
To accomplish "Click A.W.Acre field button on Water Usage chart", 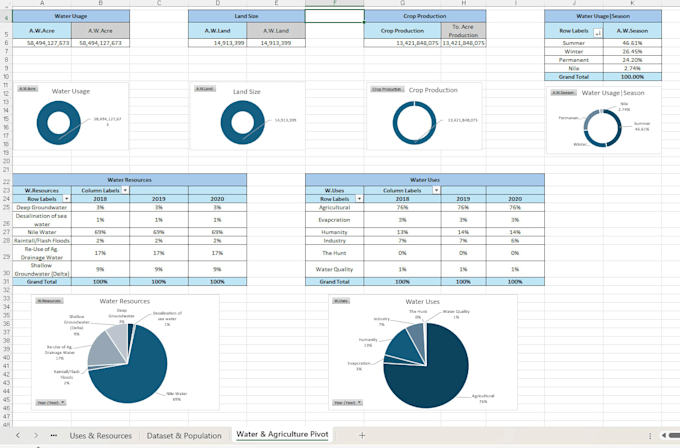I will (x=27, y=88).
